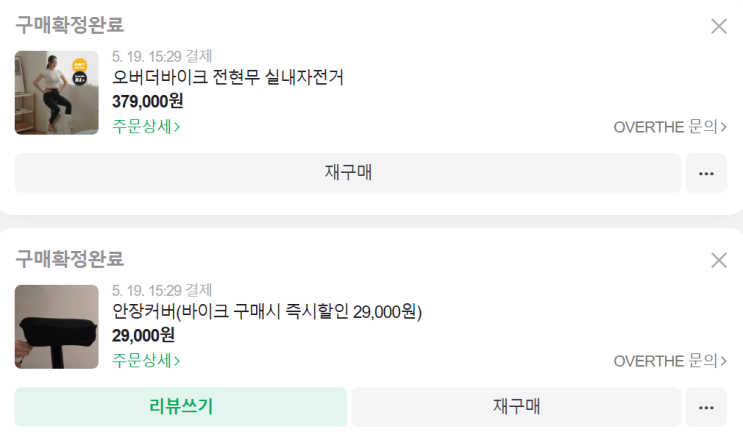743x435 pixels.
Task: Click 구매확정완료 status on the 안장커버 card
Action: pos(70,259)
